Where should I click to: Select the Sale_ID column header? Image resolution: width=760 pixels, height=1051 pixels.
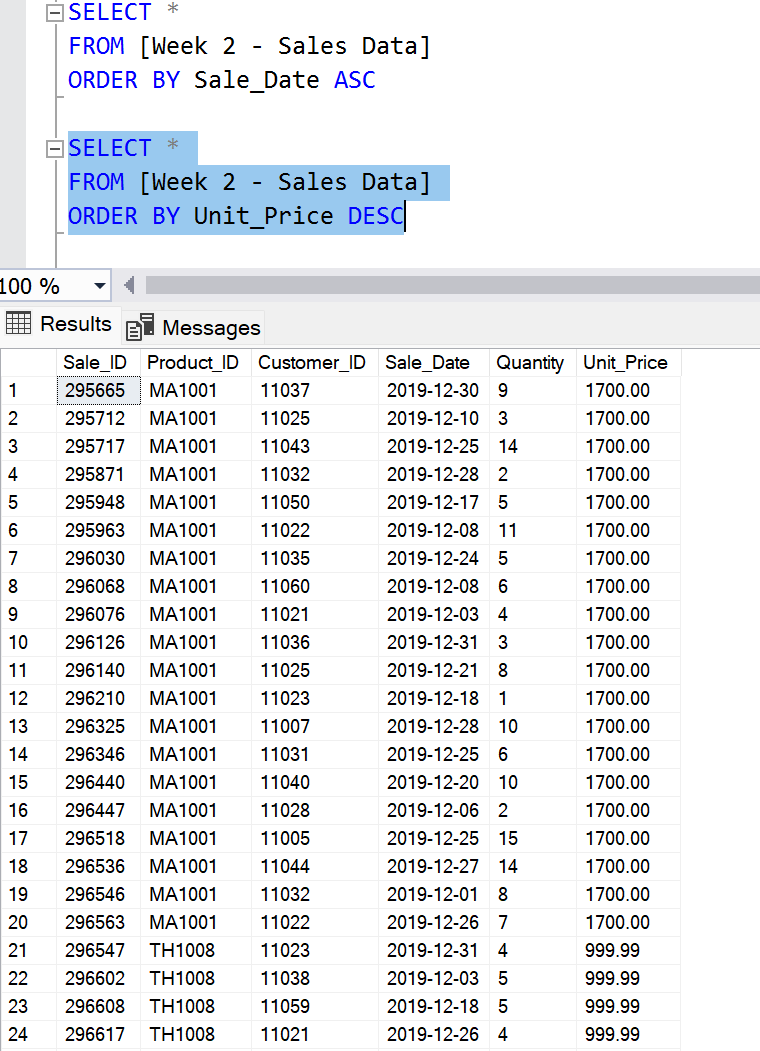click(98, 363)
